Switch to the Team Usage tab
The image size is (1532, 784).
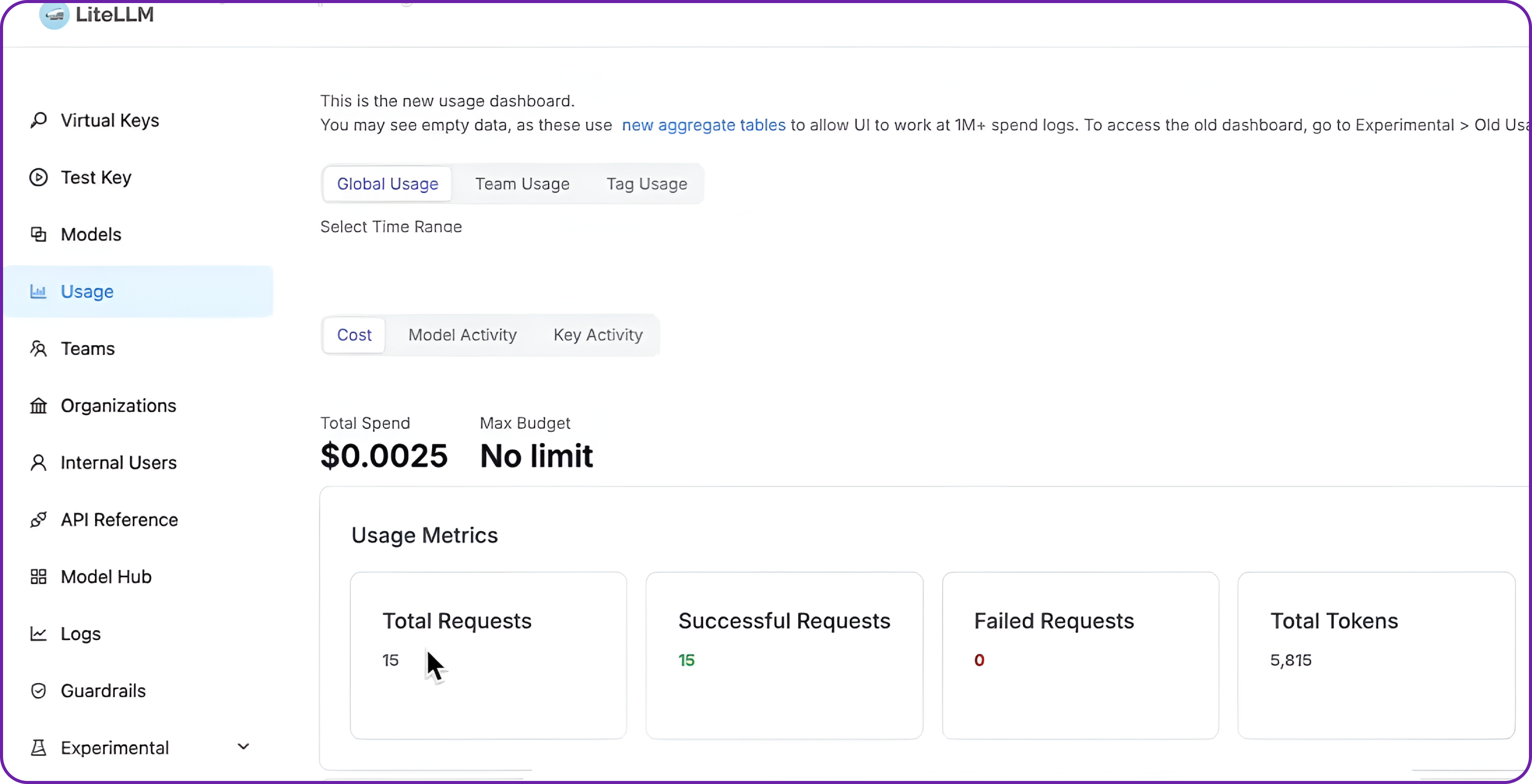click(523, 184)
